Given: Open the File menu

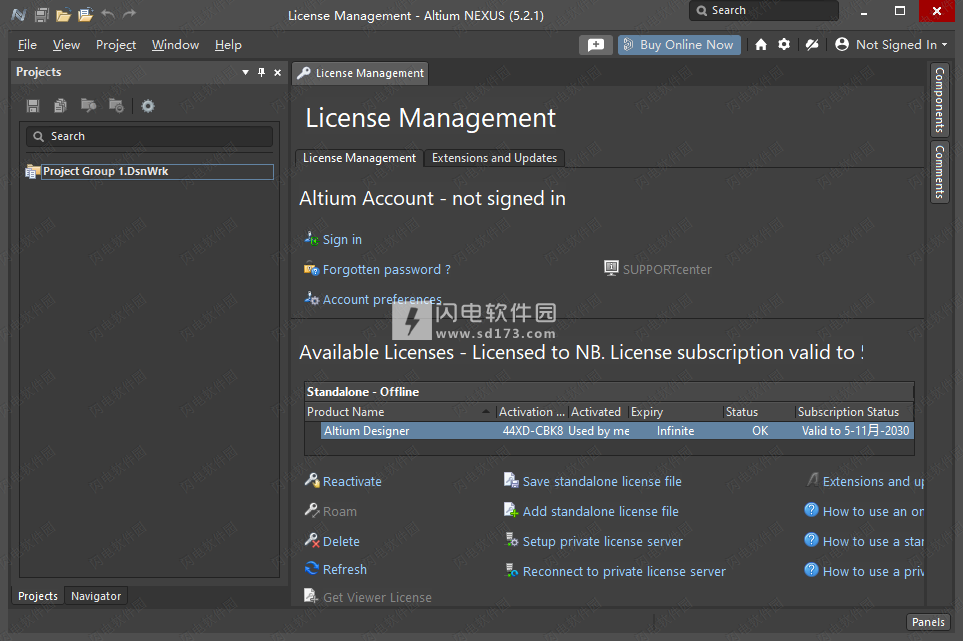Looking at the screenshot, I should (x=27, y=45).
